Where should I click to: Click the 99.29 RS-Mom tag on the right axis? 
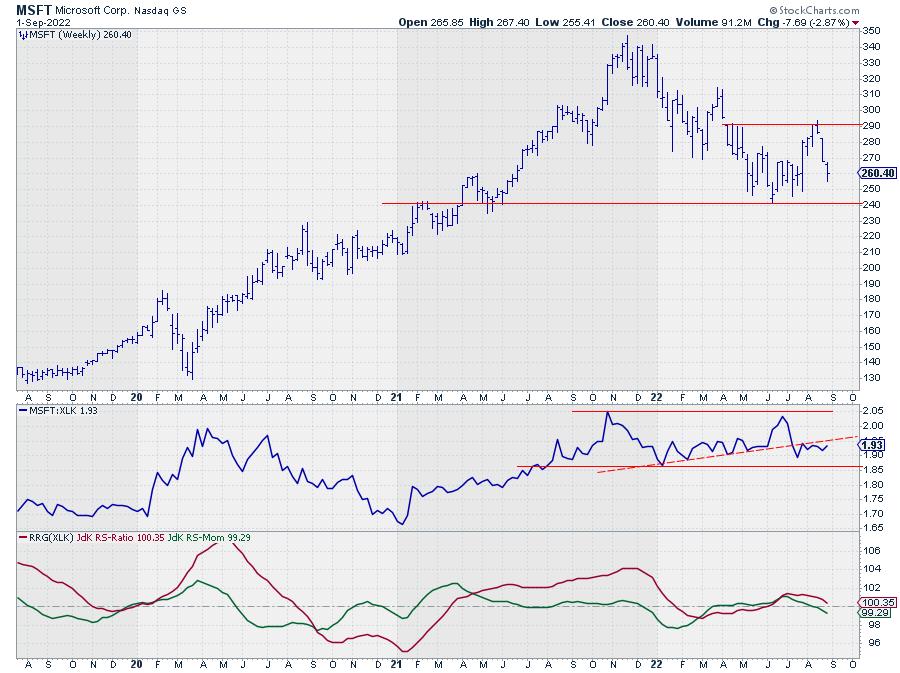(x=875, y=613)
